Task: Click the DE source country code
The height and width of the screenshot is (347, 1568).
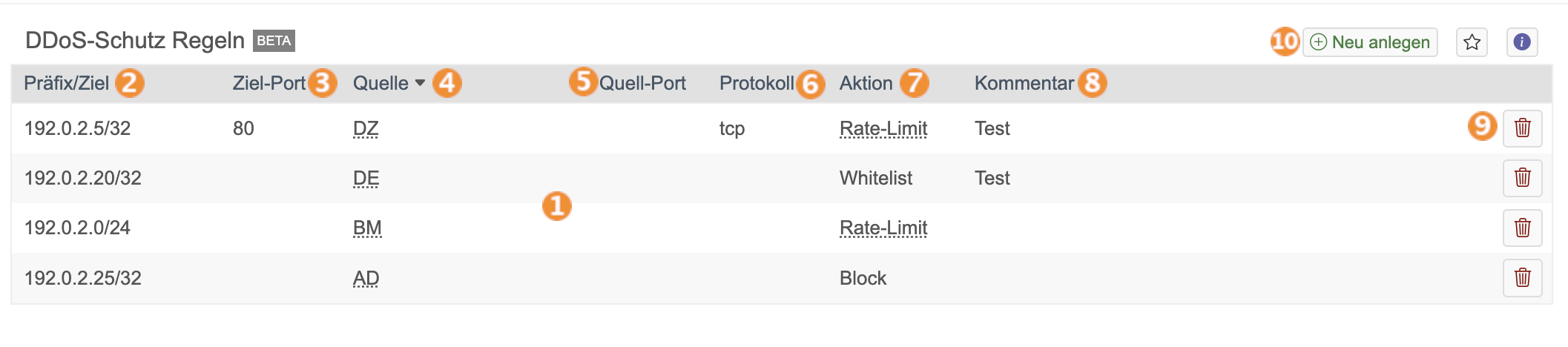Action: pyautogui.click(x=366, y=179)
